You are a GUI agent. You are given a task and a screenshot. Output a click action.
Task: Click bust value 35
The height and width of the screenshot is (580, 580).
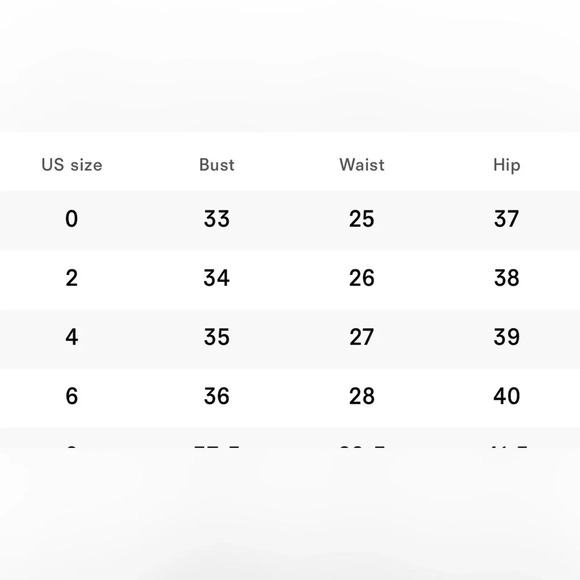(217, 337)
